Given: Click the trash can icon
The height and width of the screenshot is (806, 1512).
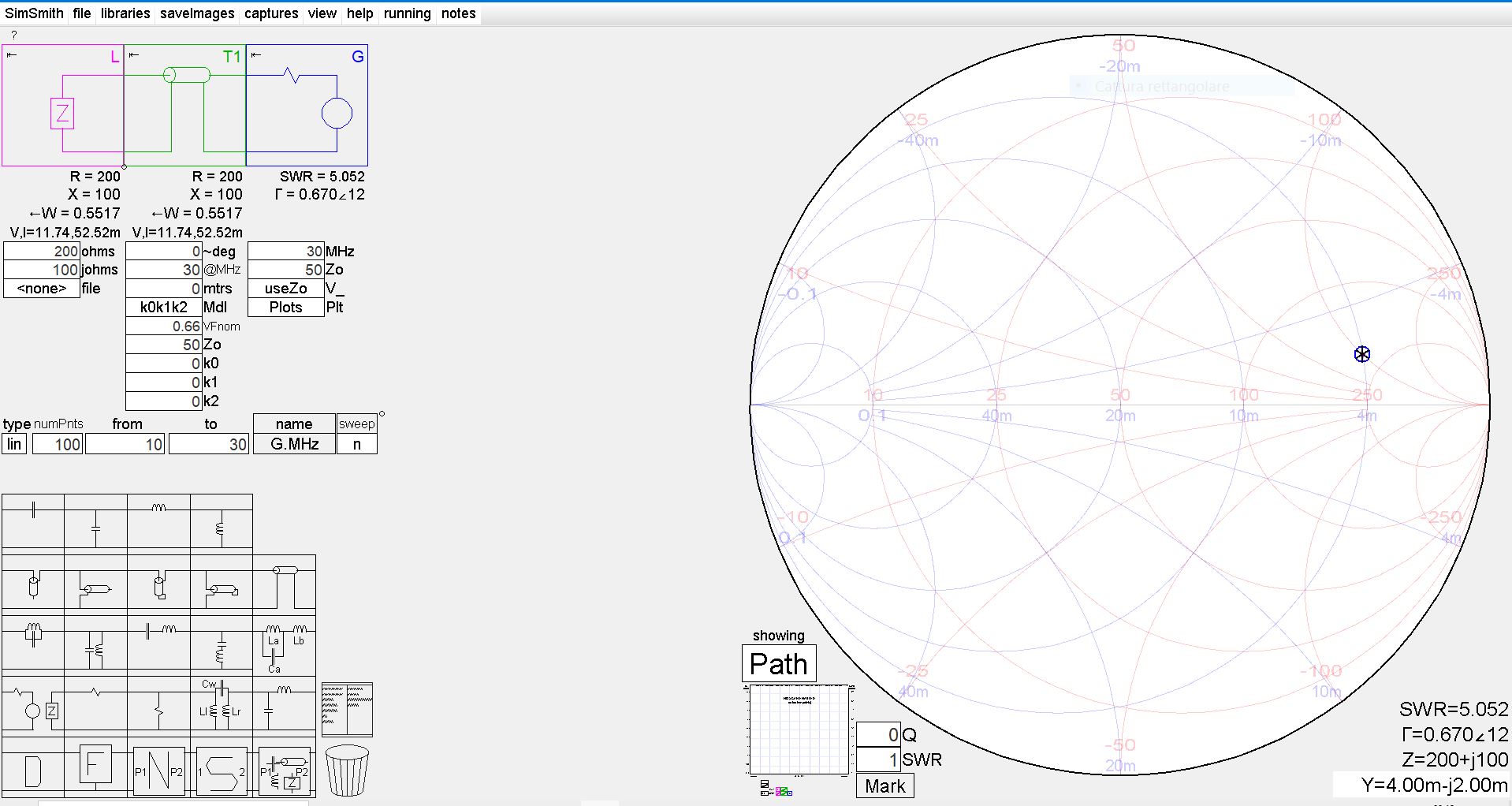Looking at the screenshot, I should point(347,771).
